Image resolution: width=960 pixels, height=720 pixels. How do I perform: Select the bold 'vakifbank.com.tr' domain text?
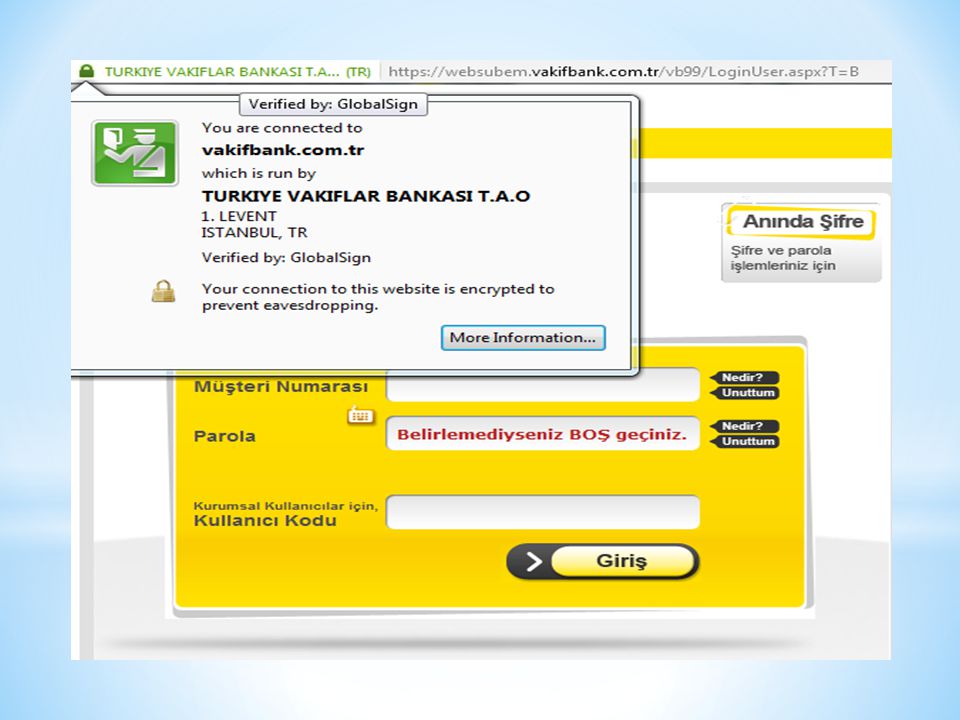coord(283,150)
